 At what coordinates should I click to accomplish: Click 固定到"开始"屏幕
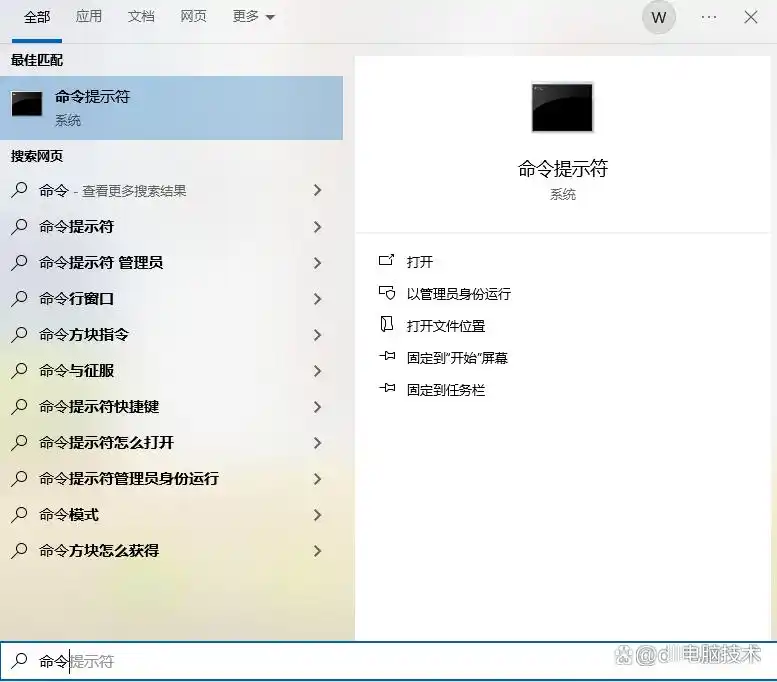pyautogui.click(x=457, y=358)
